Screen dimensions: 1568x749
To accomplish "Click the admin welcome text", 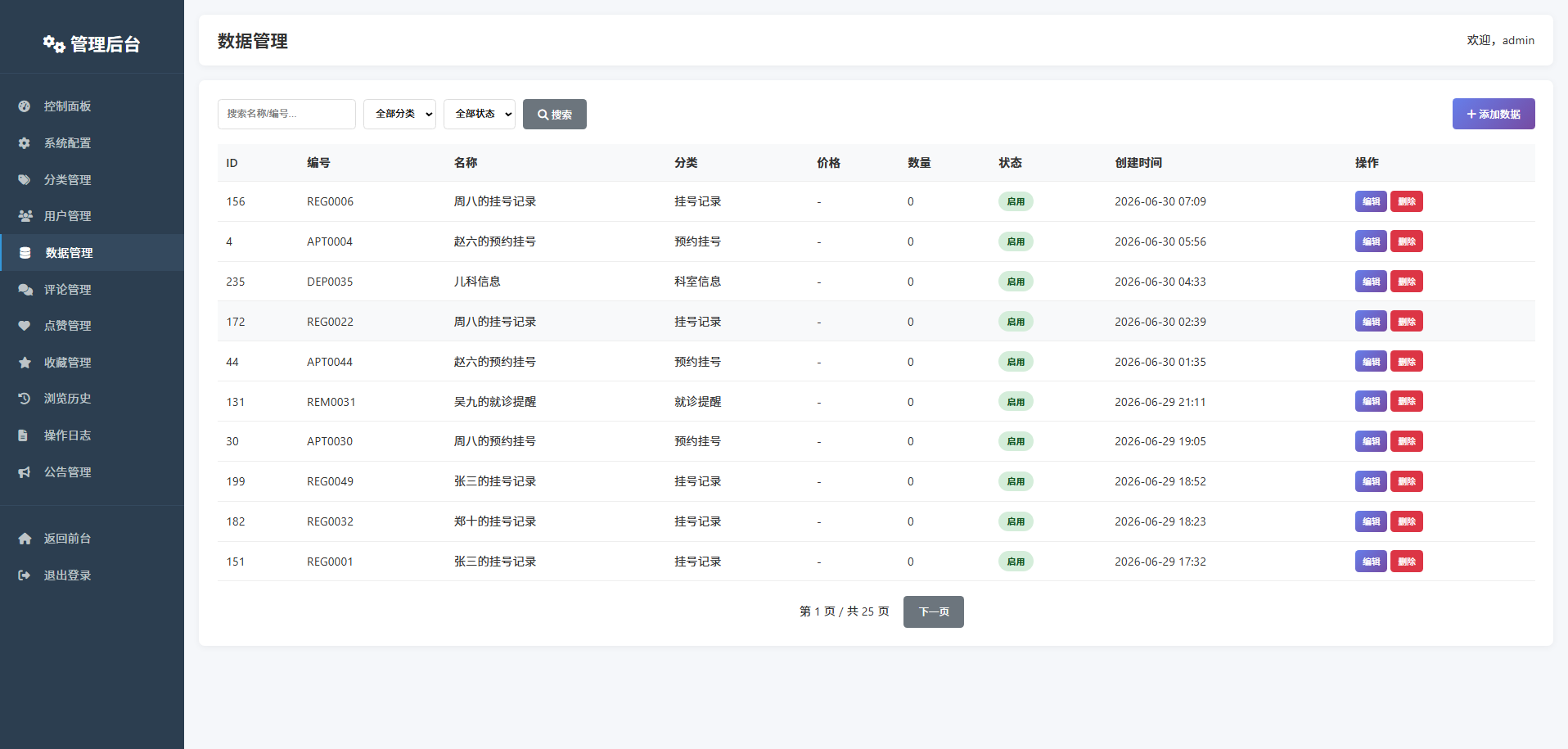I will point(1500,40).
